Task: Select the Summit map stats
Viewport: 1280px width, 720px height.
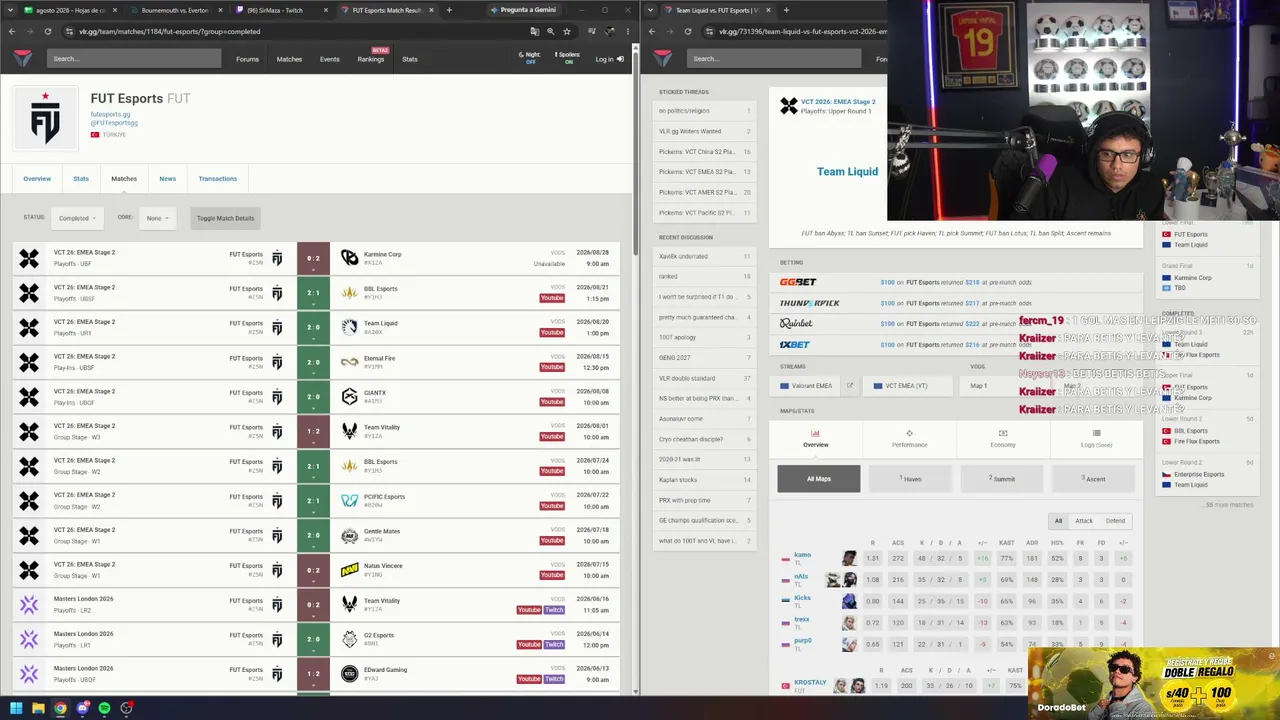Action: [1001, 479]
